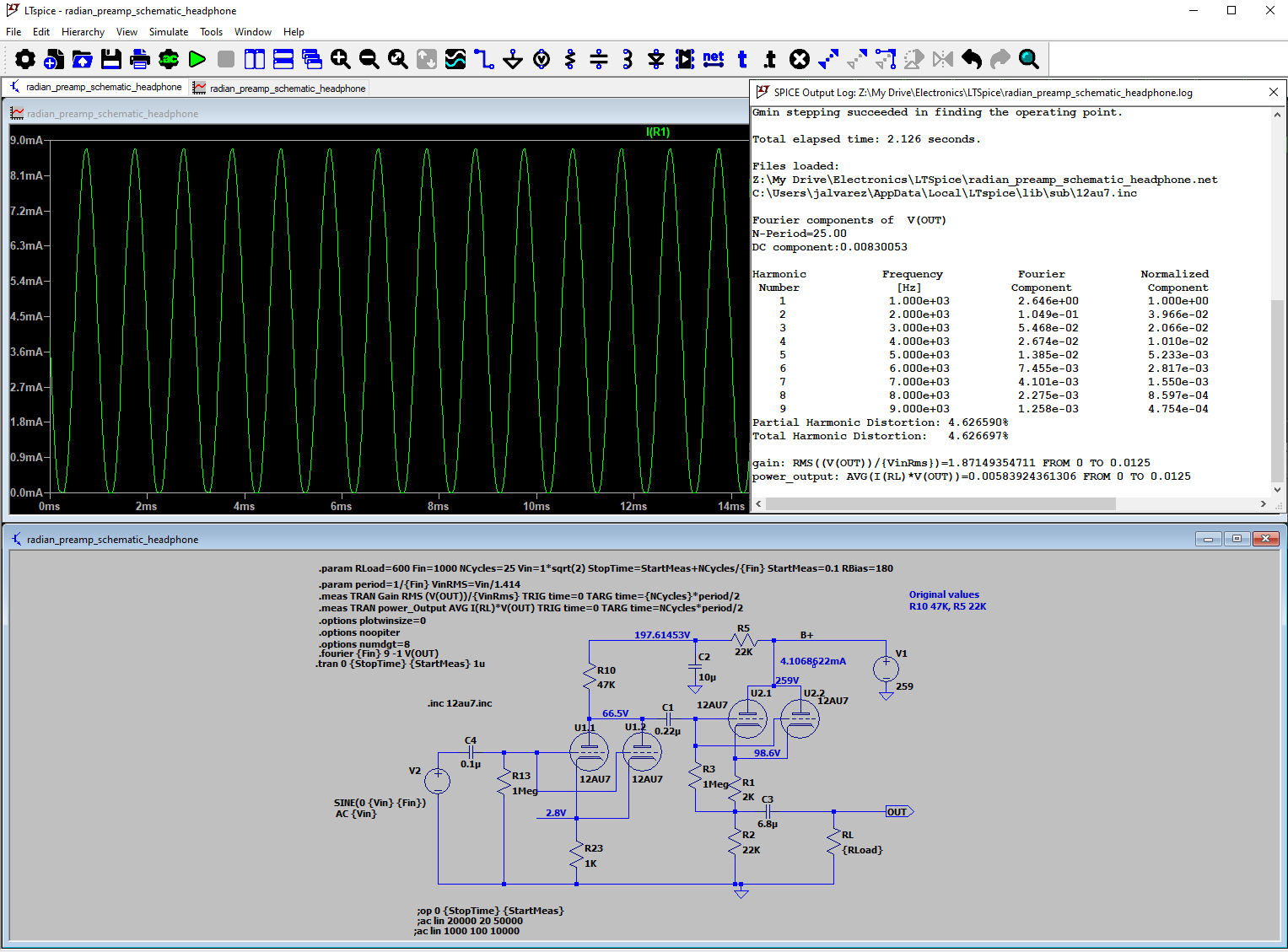Select the Delete tool icon
1288x952 pixels.
800,59
